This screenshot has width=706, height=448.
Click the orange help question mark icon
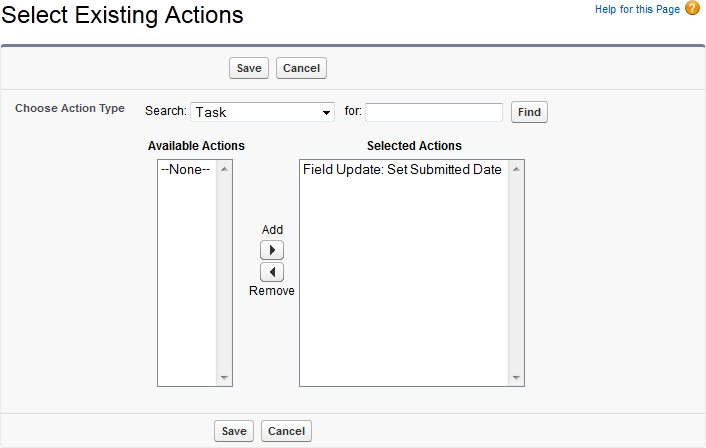click(x=692, y=9)
